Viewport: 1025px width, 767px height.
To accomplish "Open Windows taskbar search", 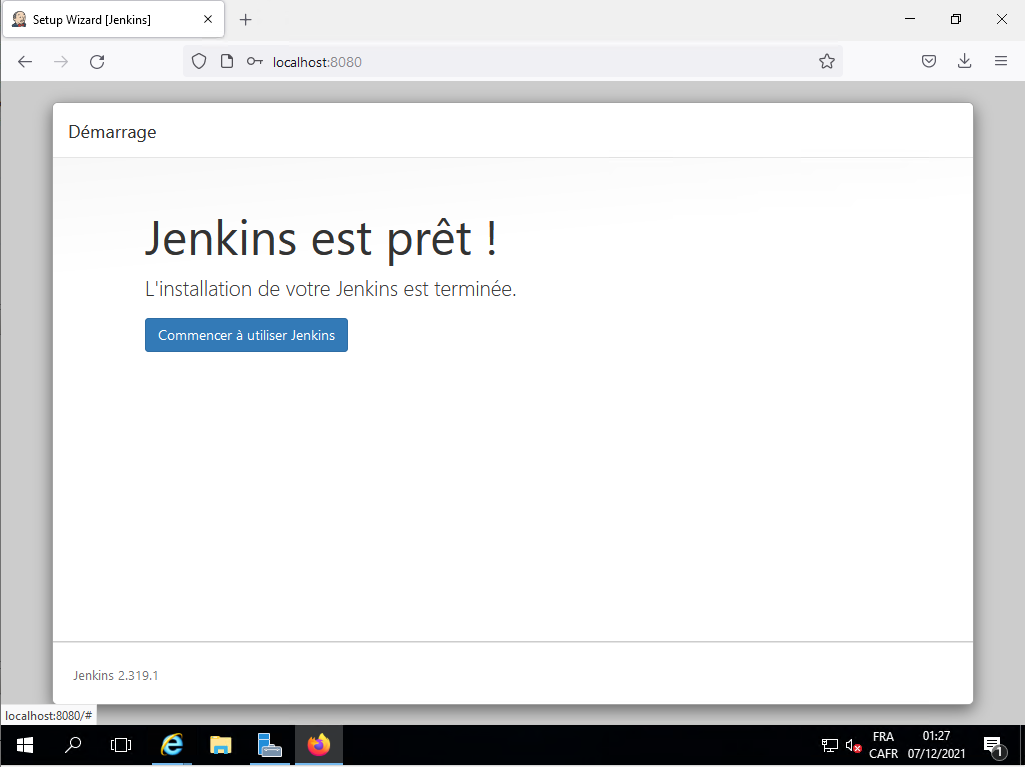I will pos(73,745).
